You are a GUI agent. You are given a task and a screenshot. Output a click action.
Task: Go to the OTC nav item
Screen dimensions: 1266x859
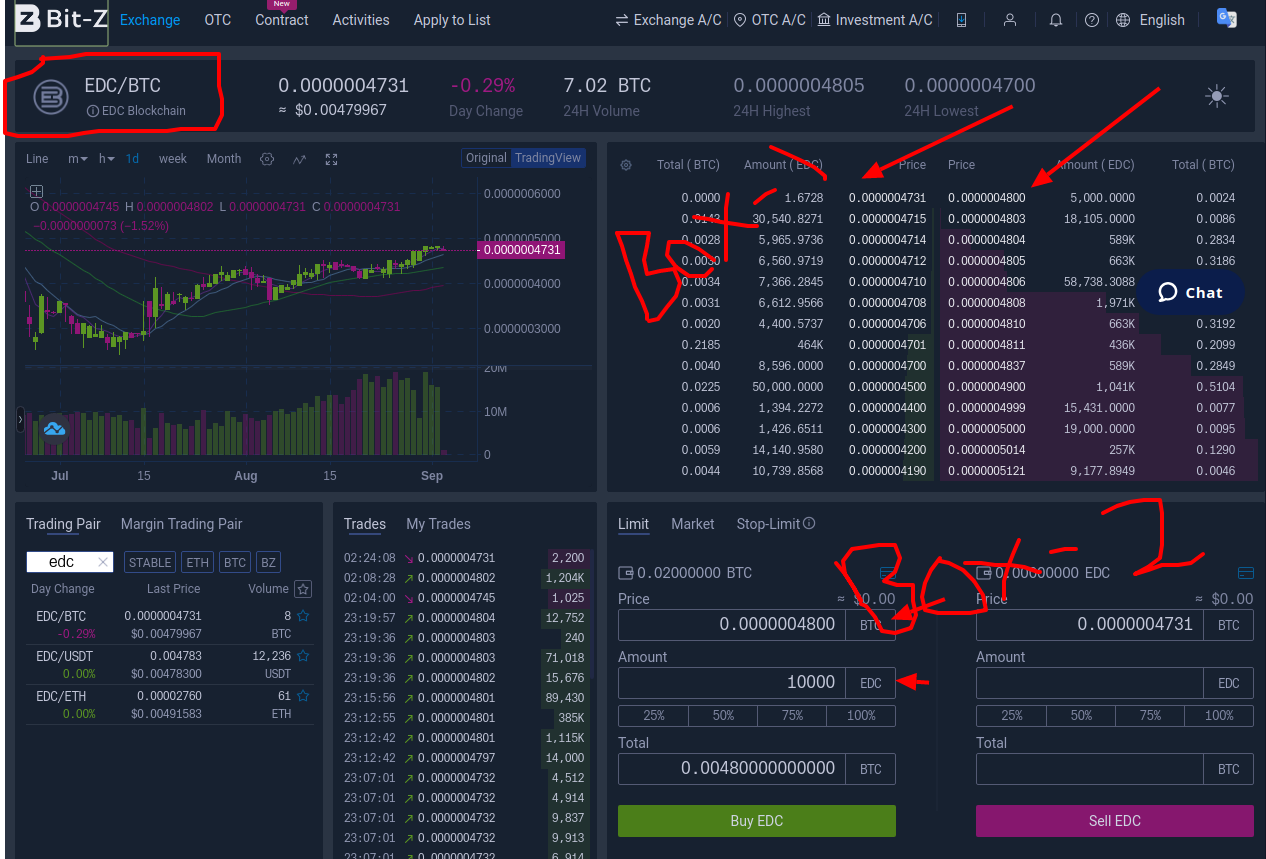tap(218, 20)
